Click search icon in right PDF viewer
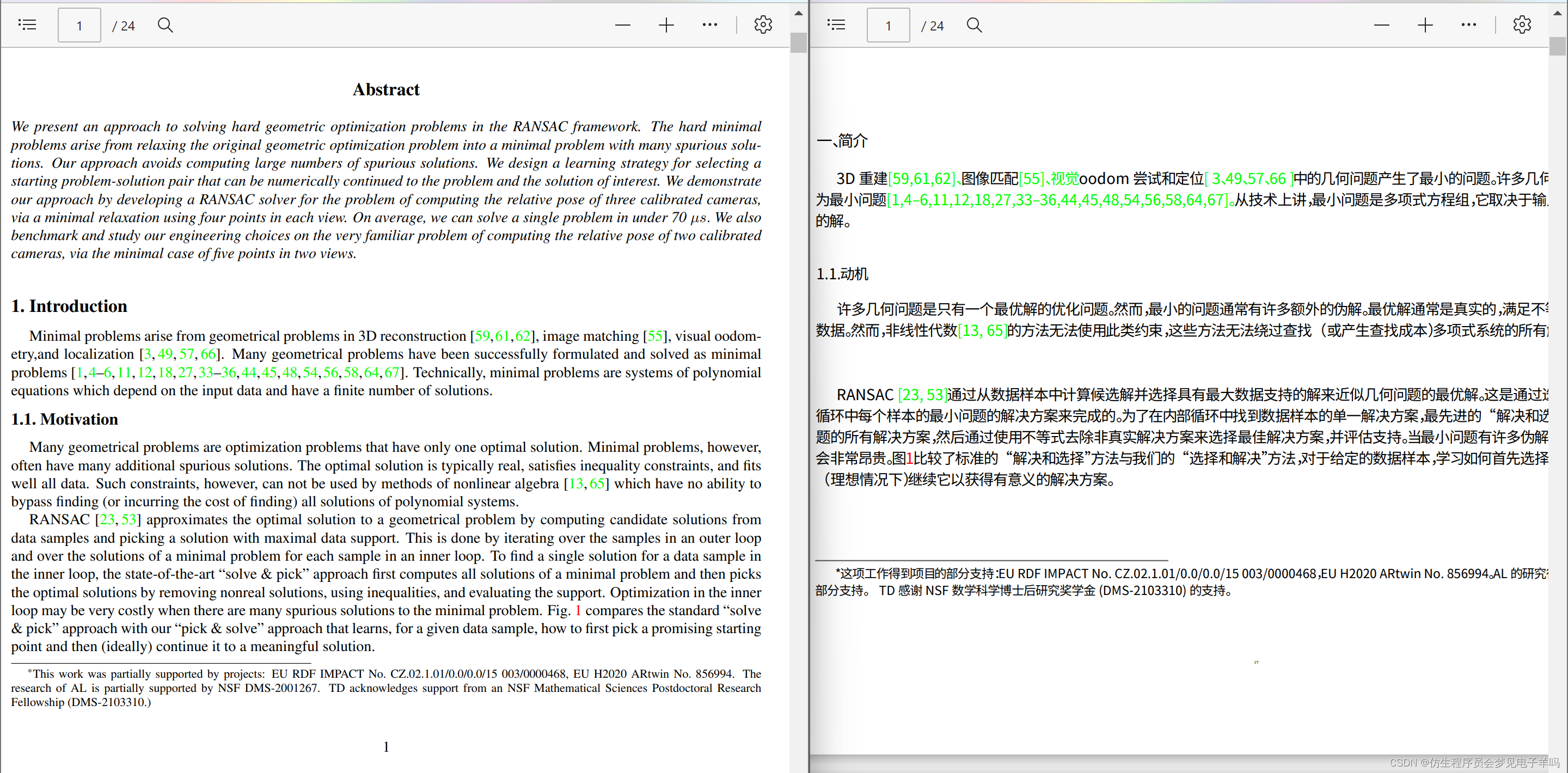The height and width of the screenshot is (773, 1568). tap(975, 25)
